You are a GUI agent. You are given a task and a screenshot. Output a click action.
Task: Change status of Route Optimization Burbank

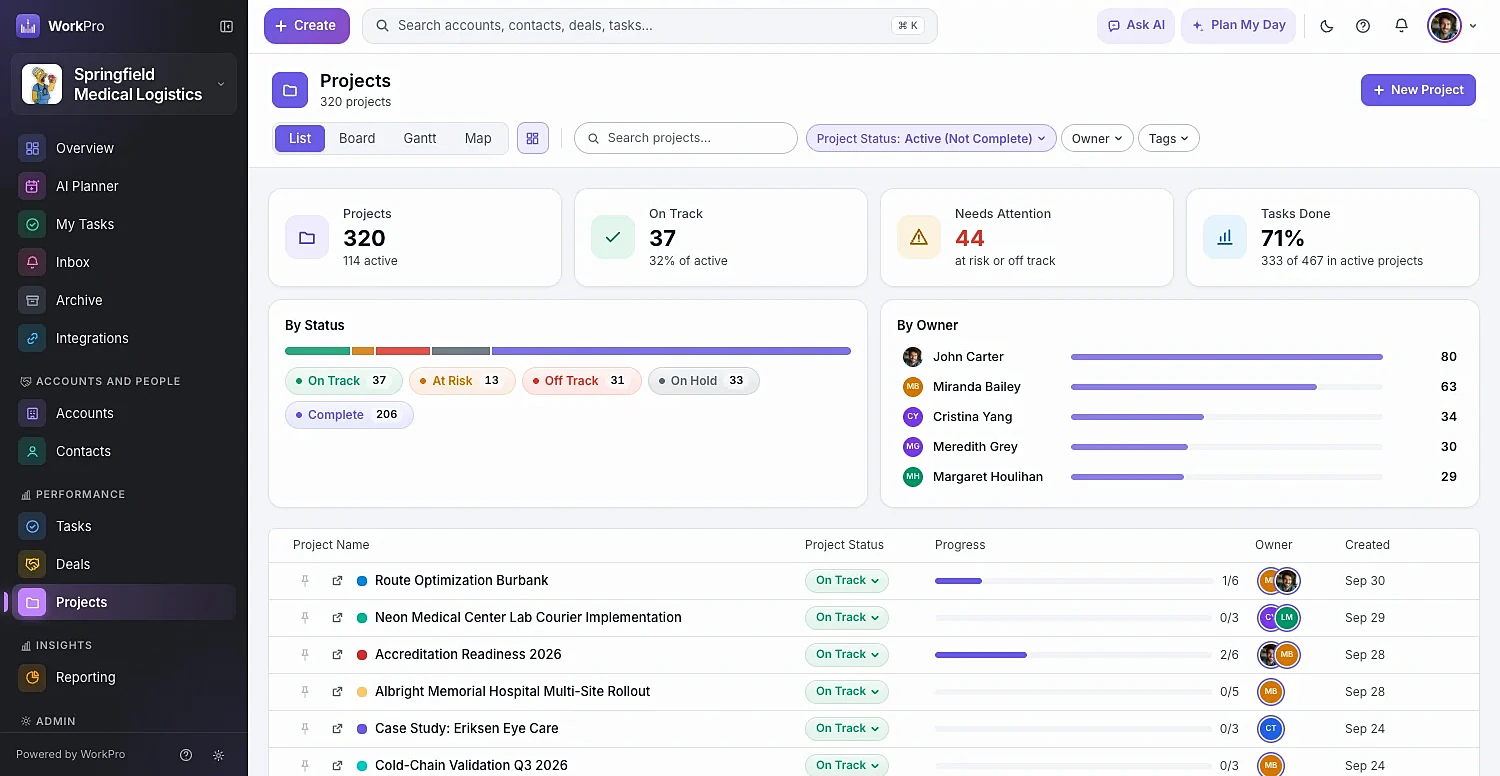pyautogui.click(x=847, y=581)
